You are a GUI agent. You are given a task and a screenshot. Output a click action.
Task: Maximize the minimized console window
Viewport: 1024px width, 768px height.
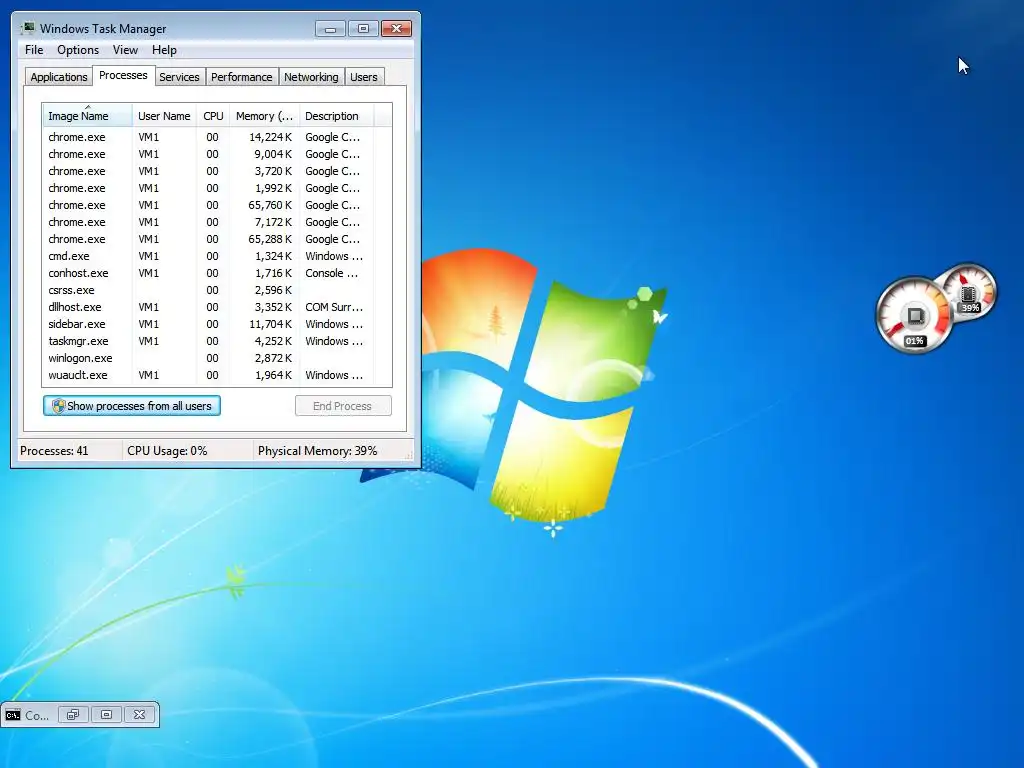106,714
